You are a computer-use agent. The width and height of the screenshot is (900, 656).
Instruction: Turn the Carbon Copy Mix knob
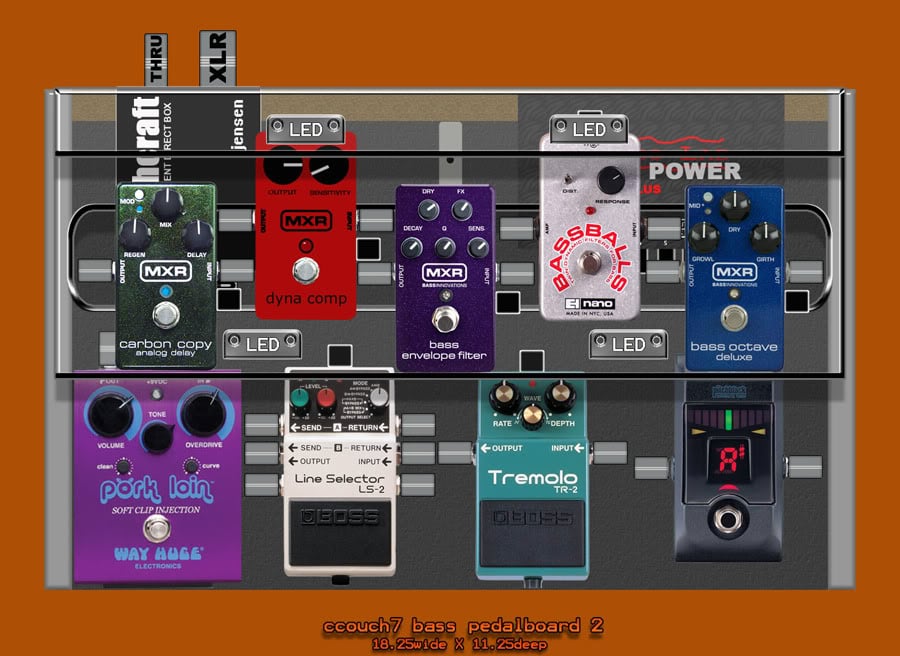click(x=167, y=204)
